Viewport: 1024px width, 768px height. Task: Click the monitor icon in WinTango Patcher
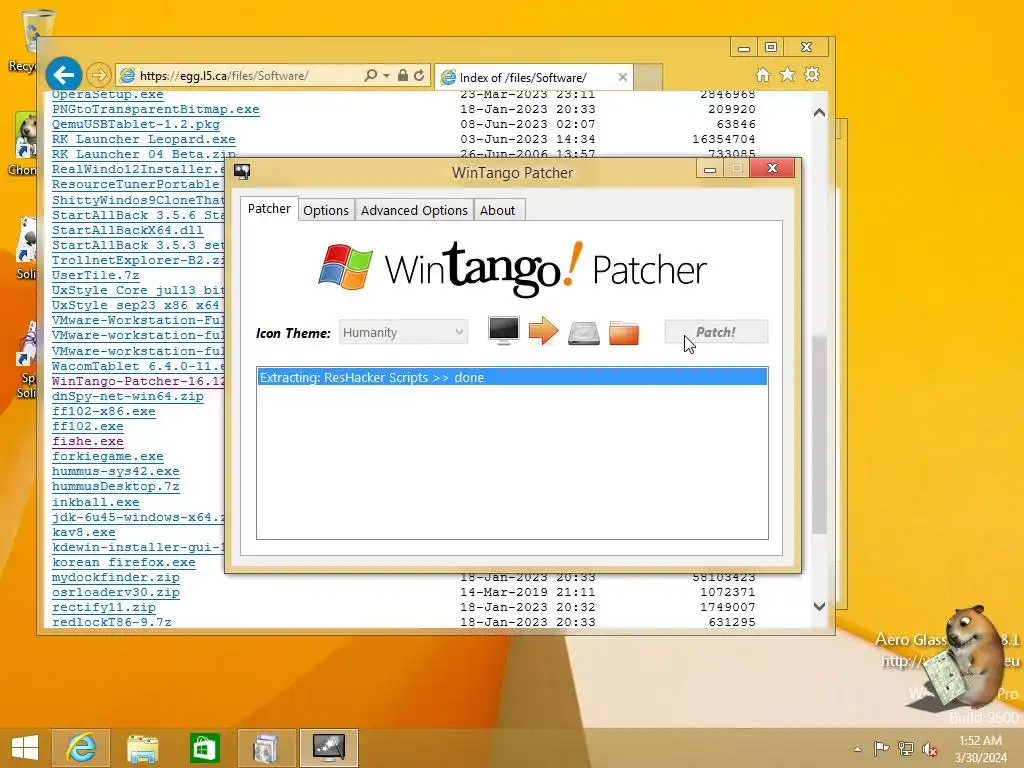tap(504, 331)
